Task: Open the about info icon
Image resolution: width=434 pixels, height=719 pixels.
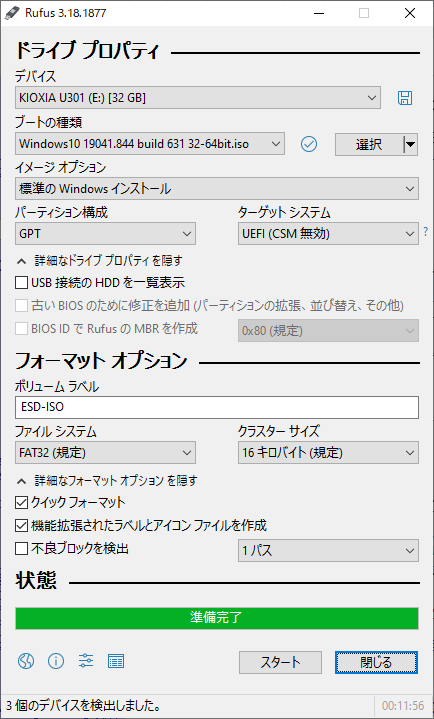Action: [56, 661]
